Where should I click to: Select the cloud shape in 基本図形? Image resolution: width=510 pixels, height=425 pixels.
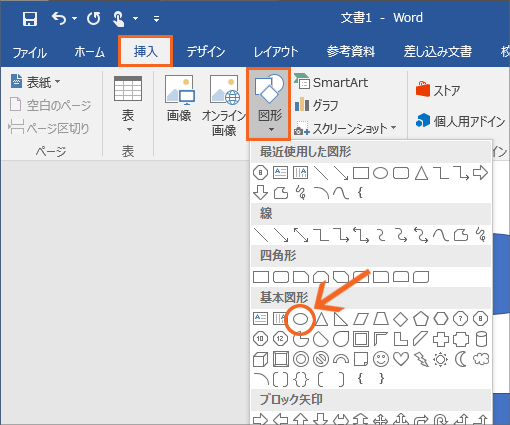click(x=481, y=359)
